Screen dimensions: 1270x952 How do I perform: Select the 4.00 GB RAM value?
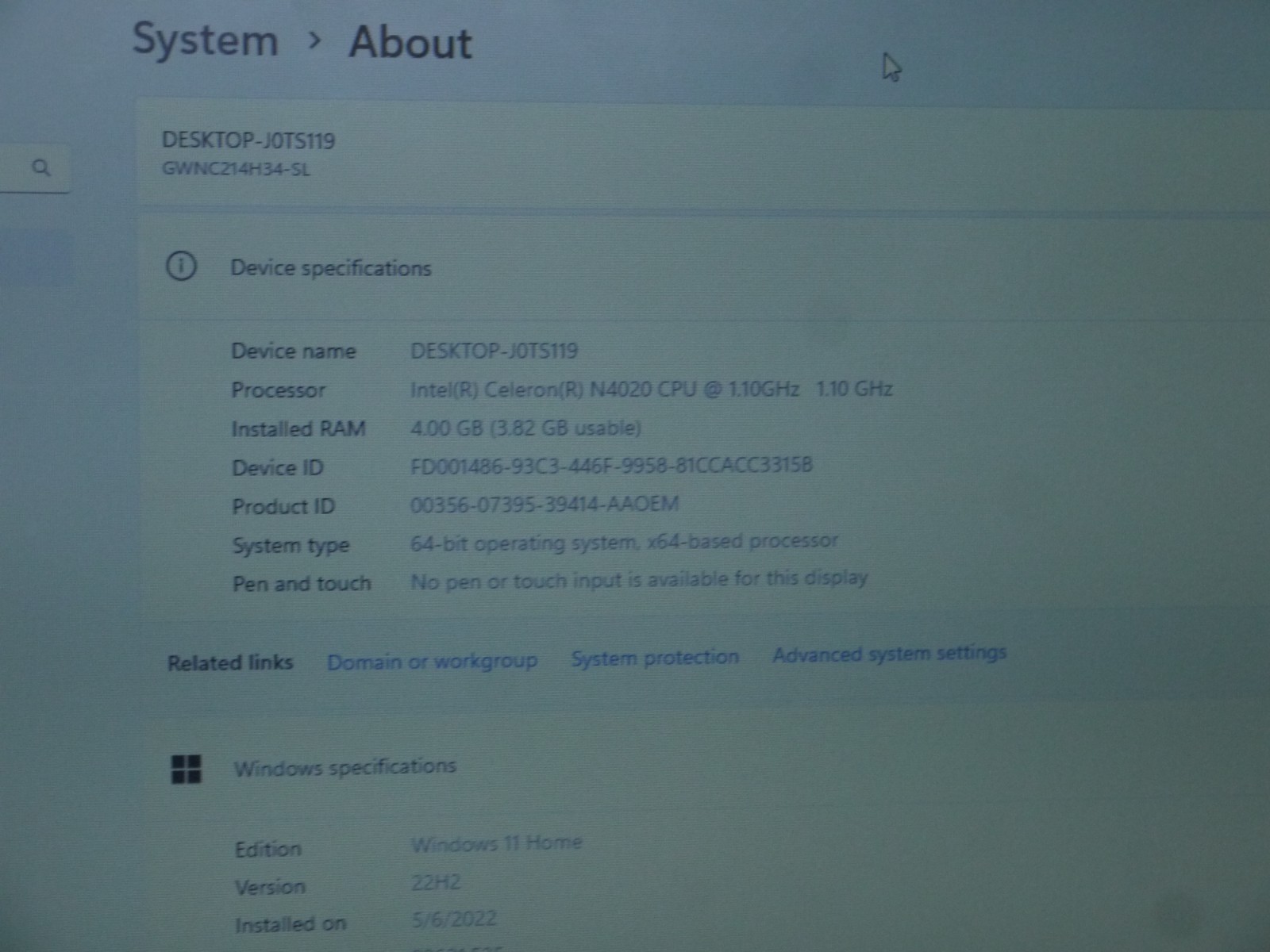525,428
